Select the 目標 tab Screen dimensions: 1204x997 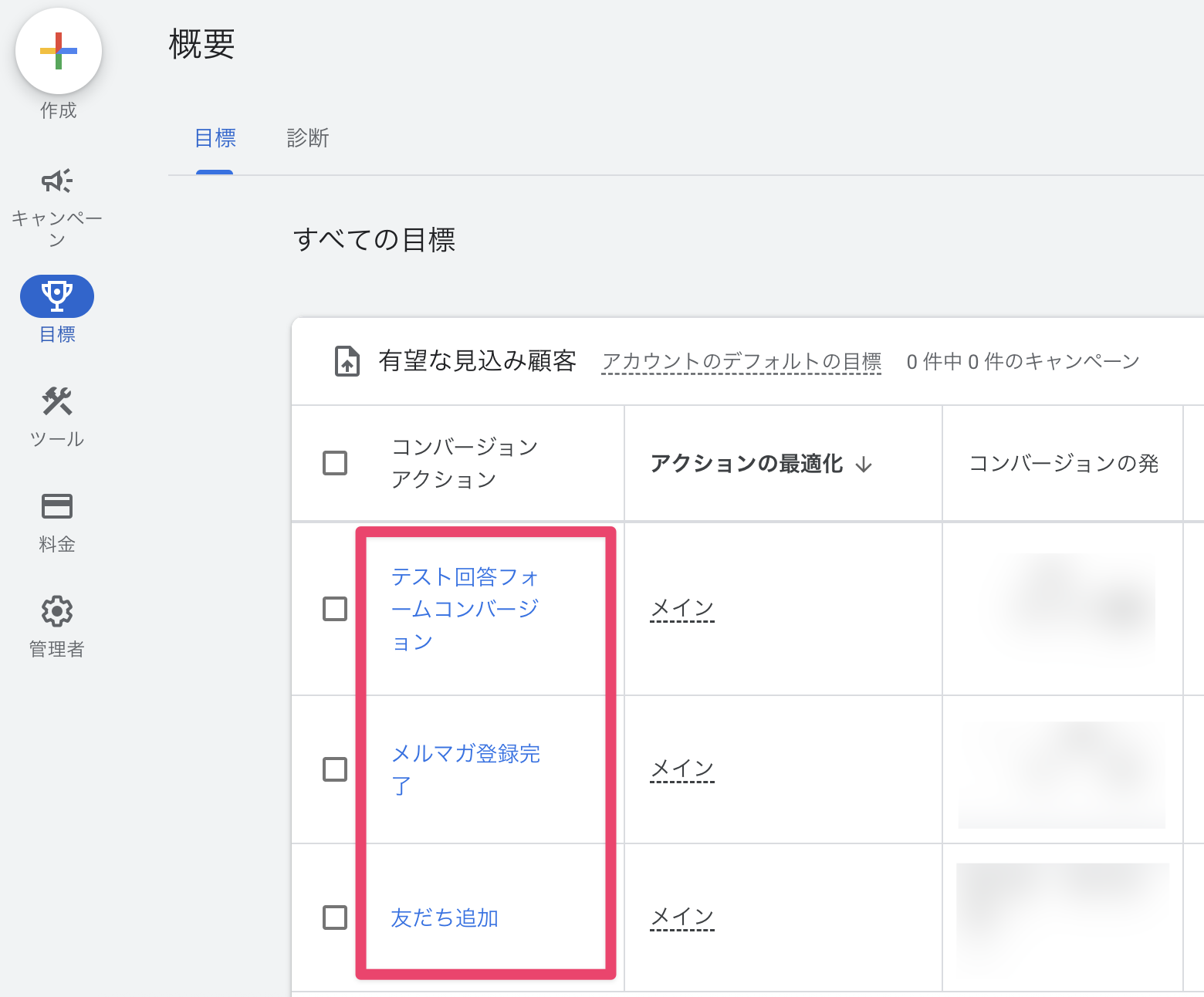click(x=215, y=137)
